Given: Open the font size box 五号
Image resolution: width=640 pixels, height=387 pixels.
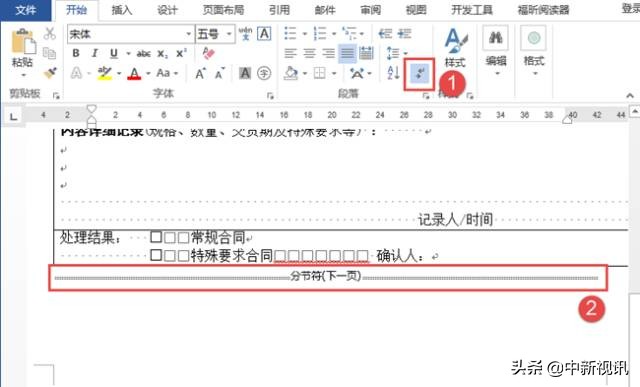Looking at the screenshot, I should coord(215,34).
